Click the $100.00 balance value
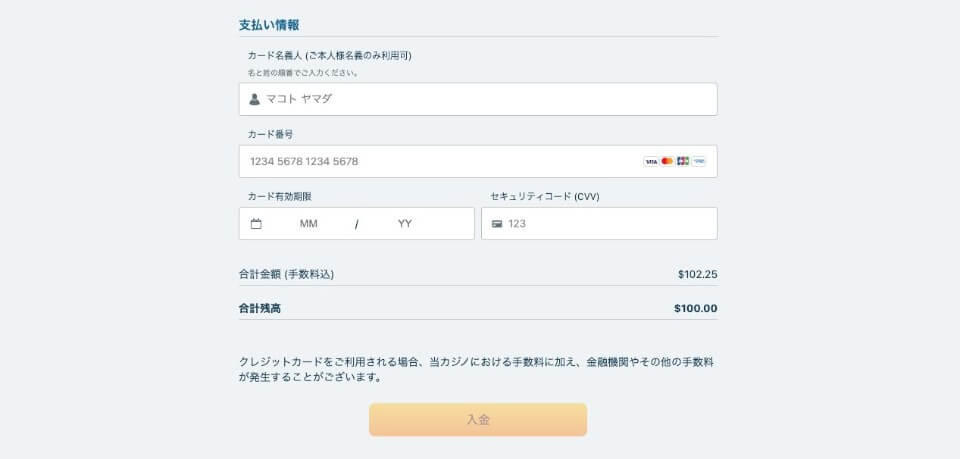Image resolution: width=960 pixels, height=459 pixels. click(696, 308)
